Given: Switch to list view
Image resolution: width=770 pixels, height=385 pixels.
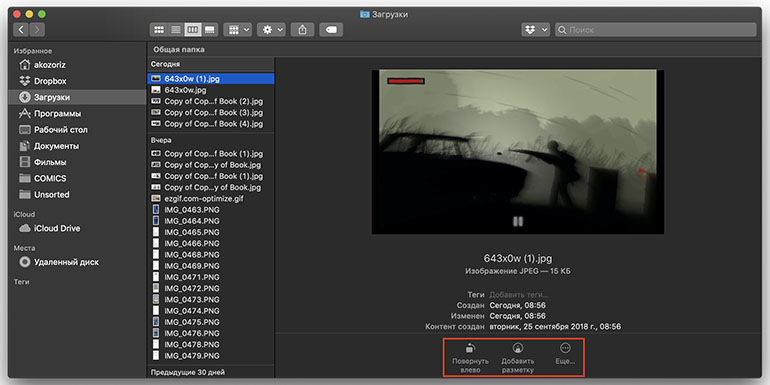Looking at the screenshot, I should 176,29.
